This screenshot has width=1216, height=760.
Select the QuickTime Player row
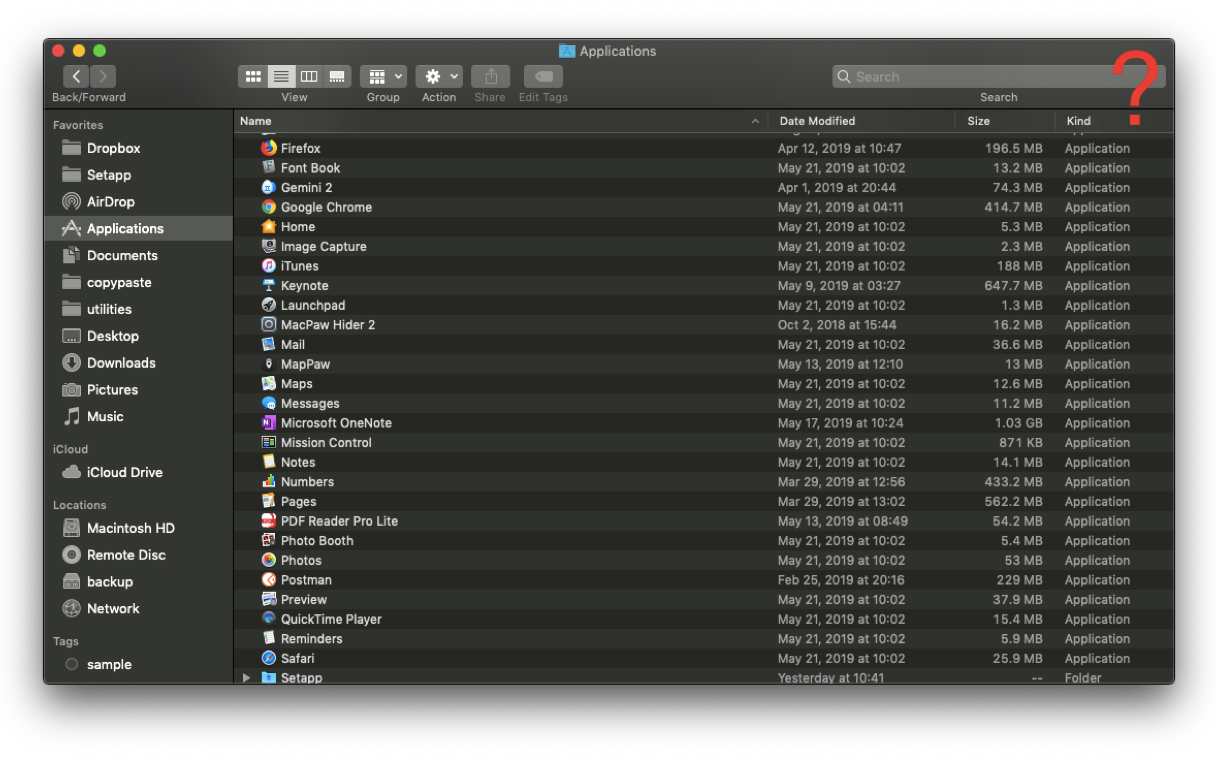tap(704, 619)
